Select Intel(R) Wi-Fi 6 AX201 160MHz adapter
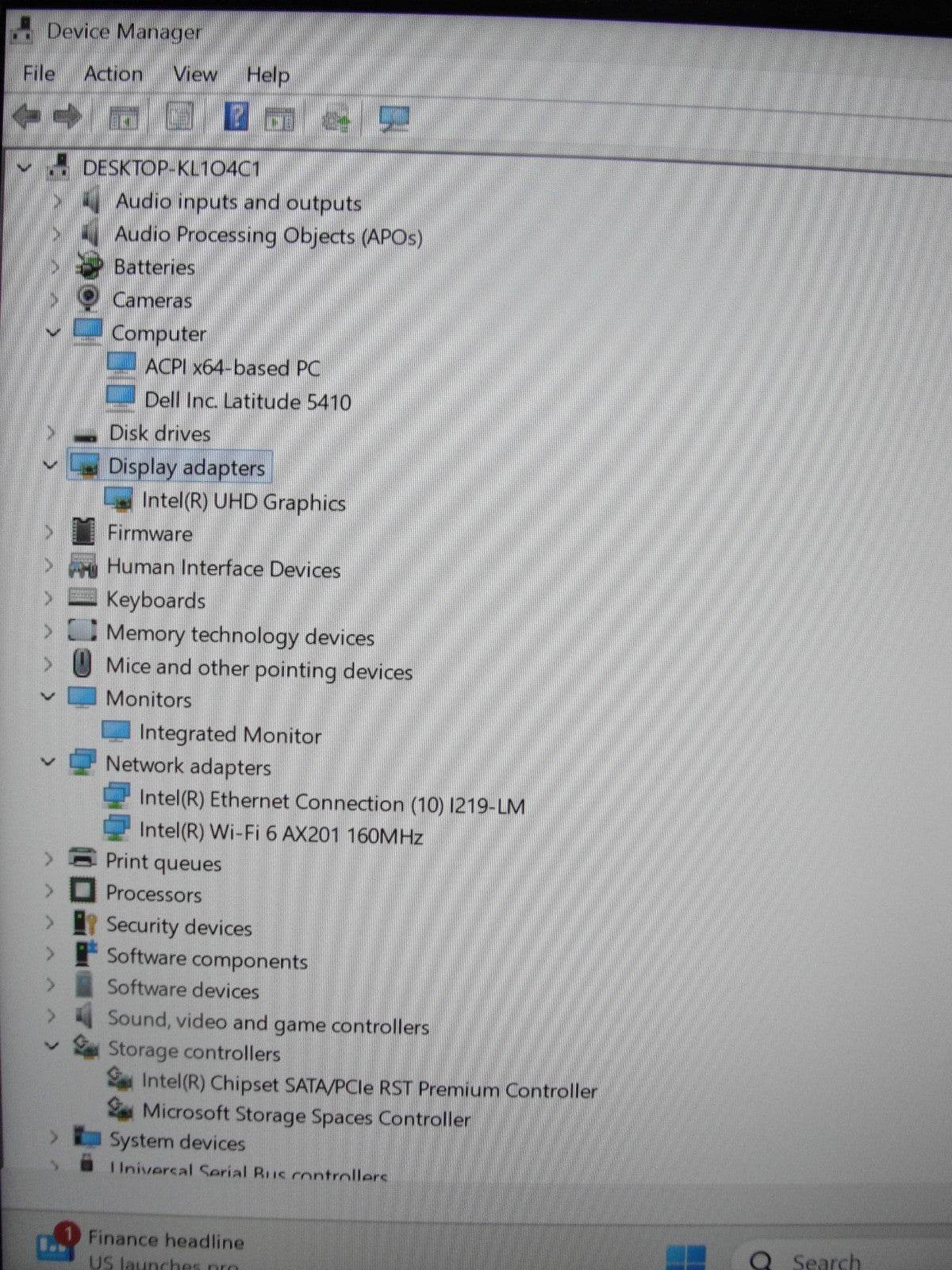This screenshot has width=952, height=1270. 280,832
